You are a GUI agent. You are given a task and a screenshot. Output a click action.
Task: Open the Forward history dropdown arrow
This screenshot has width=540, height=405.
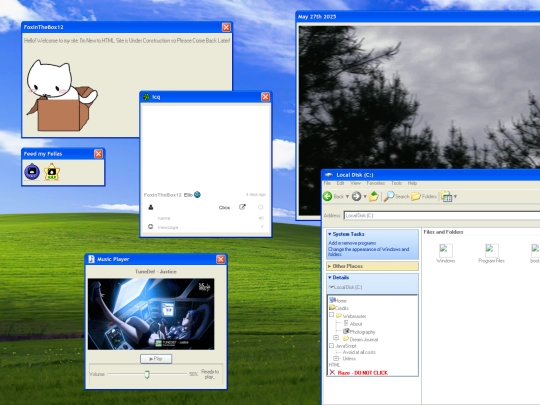[x=365, y=197]
